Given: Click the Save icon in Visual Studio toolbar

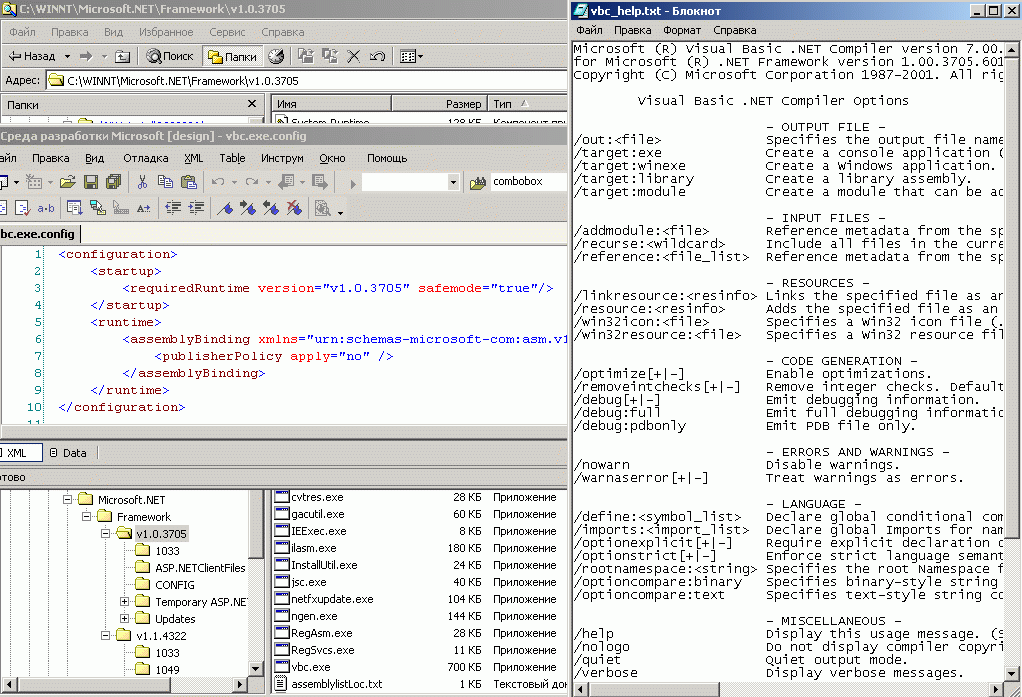Looking at the screenshot, I should (91, 182).
